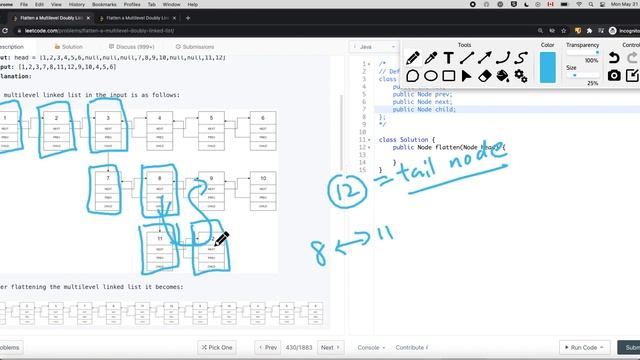
Task: Click the Incognito profile icon
Action: pyautogui.click(x=612, y=31)
